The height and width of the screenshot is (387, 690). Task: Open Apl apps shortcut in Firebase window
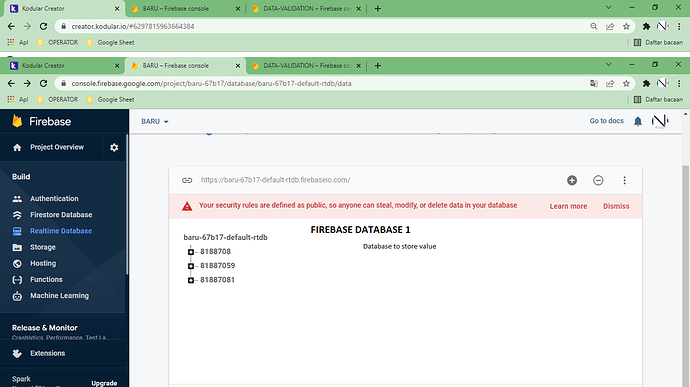(18, 100)
